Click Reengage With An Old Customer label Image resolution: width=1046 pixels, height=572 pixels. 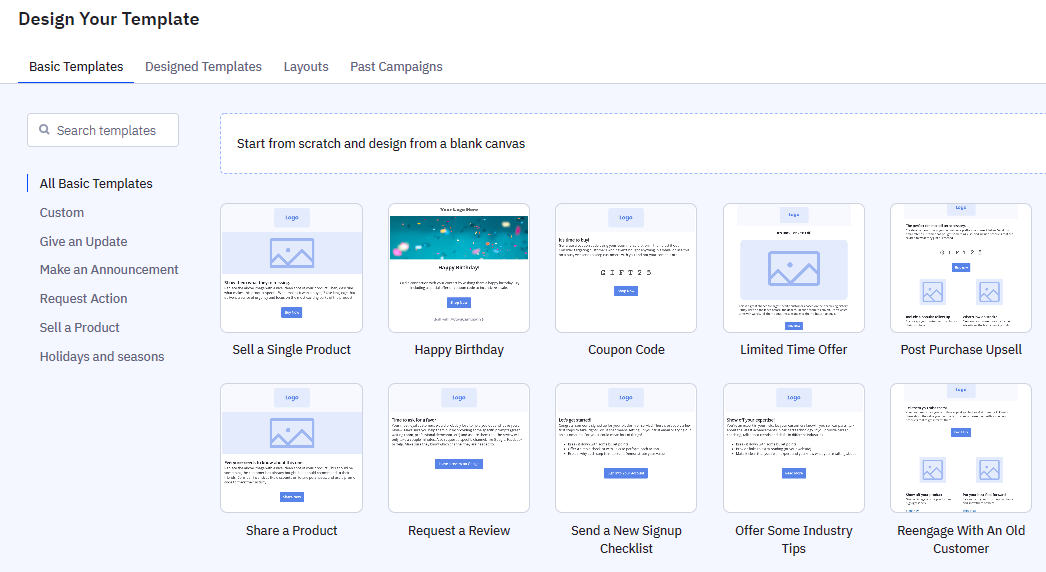pos(961,539)
